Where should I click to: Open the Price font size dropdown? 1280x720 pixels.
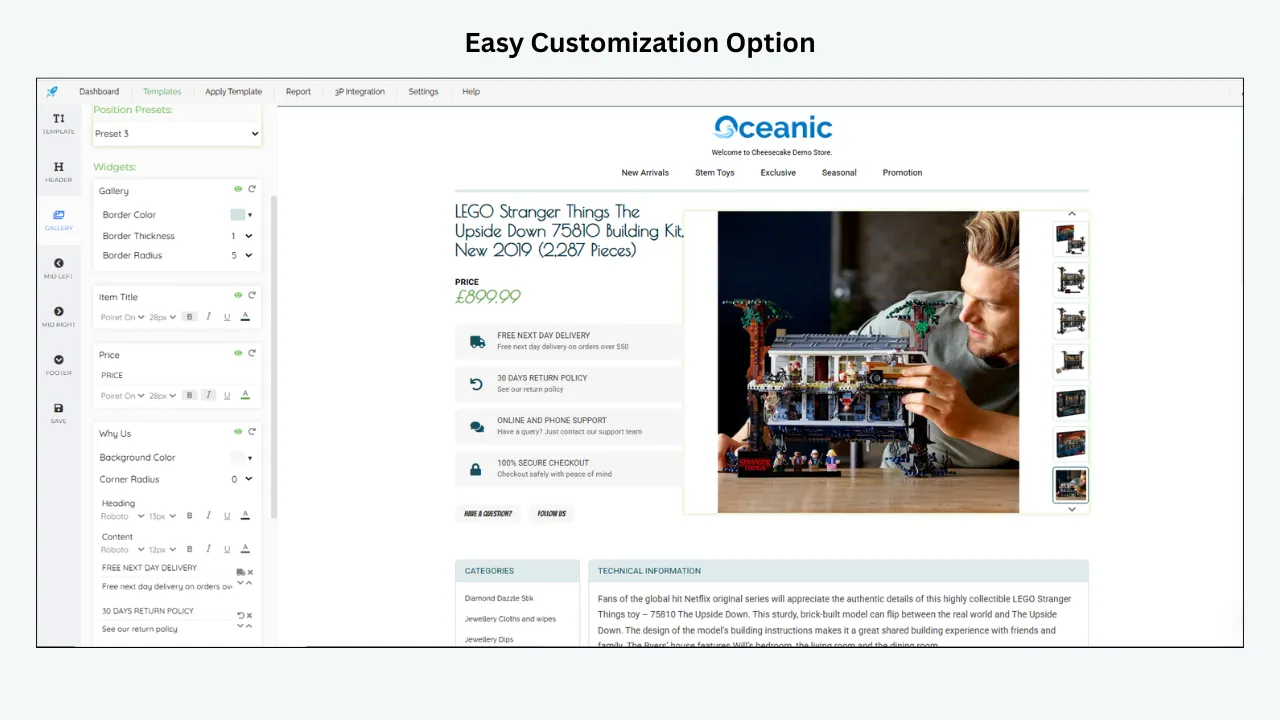(x=162, y=395)
